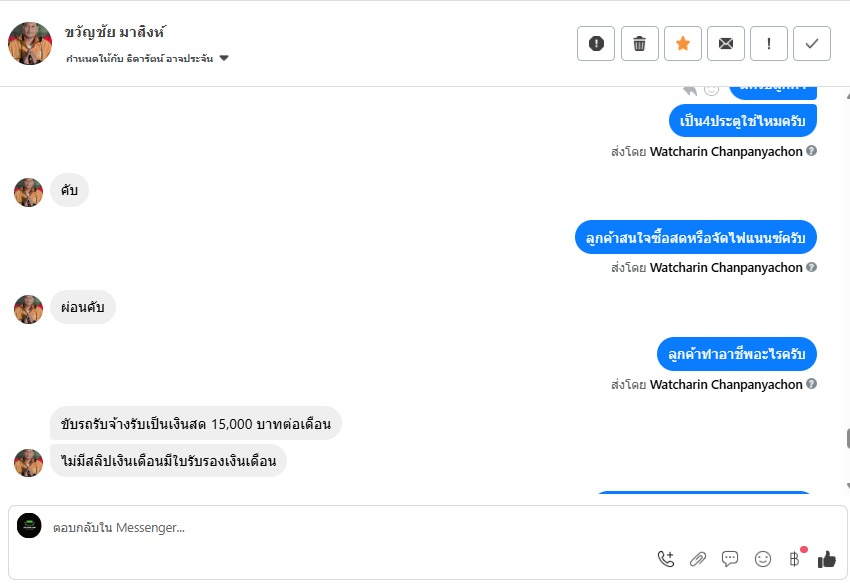This screenshot has width=850, height=587.
Task: Mark conversation as spam with octagon icon
Action: coord(596,43)
